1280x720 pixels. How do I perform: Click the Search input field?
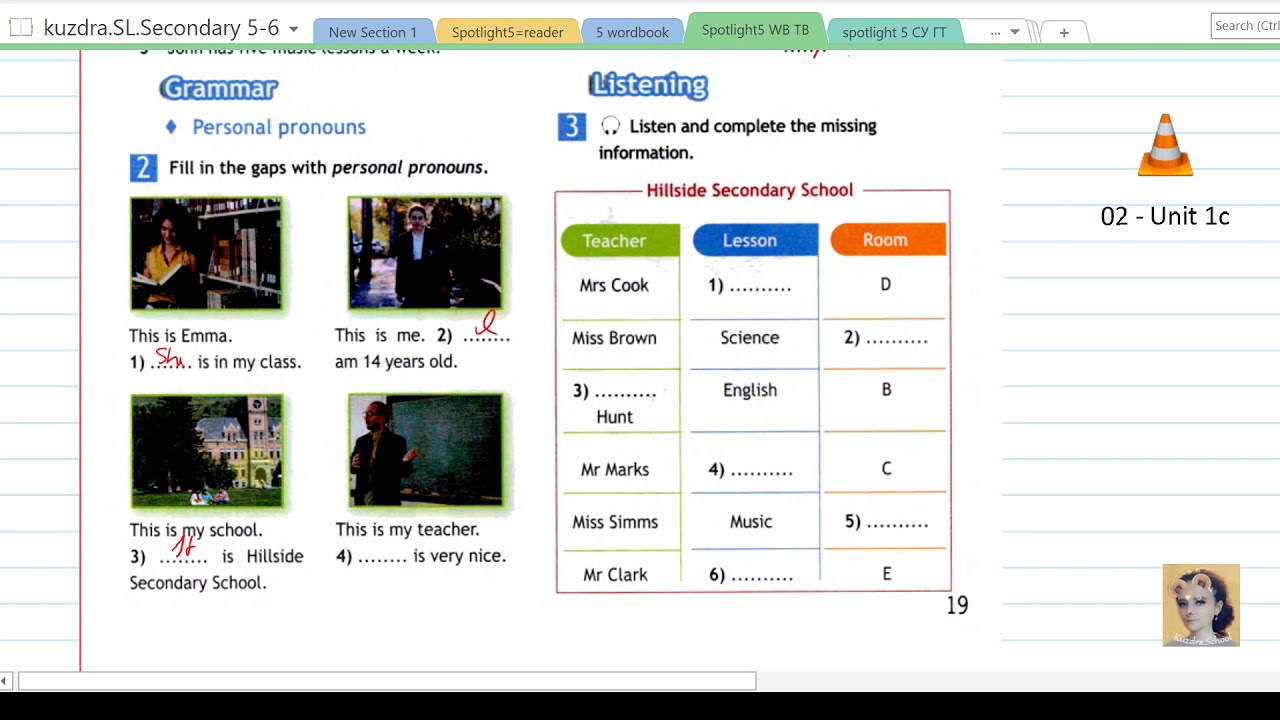1245,26
